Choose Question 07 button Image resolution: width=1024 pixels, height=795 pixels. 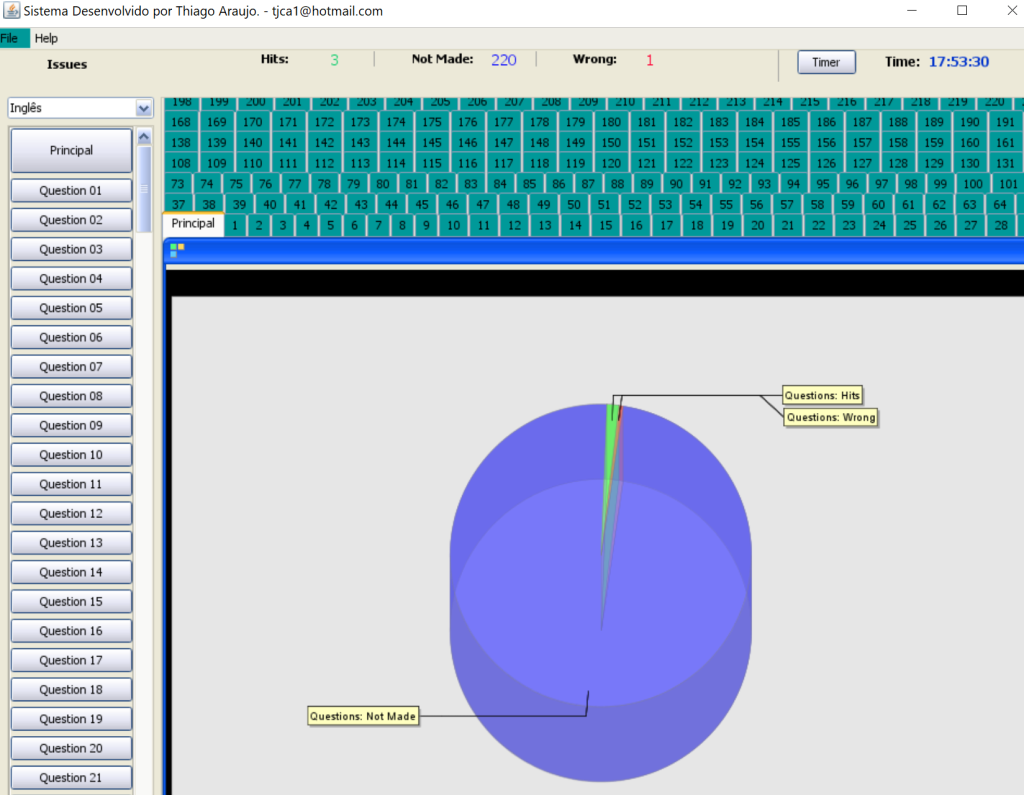pos(71,367)
